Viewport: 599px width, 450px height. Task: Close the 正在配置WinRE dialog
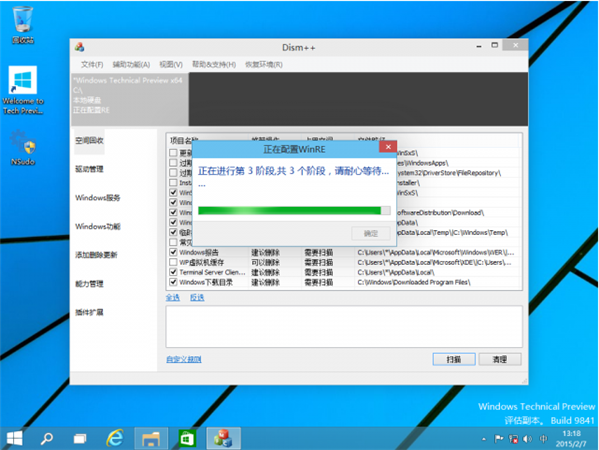coord(388,147)
